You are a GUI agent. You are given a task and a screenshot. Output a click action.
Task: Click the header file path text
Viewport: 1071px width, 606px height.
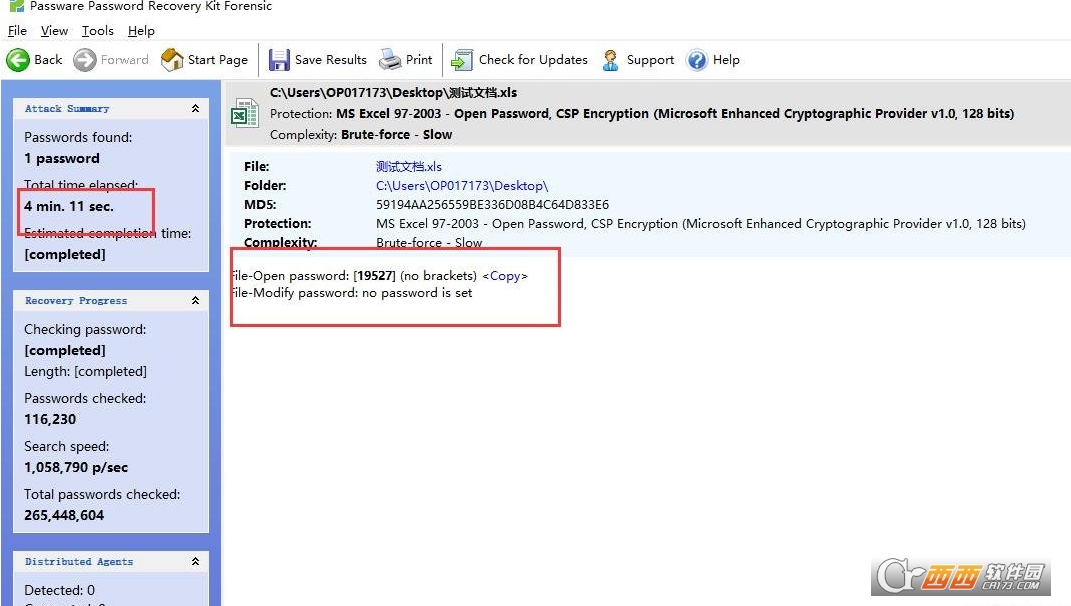coord(393,93)
